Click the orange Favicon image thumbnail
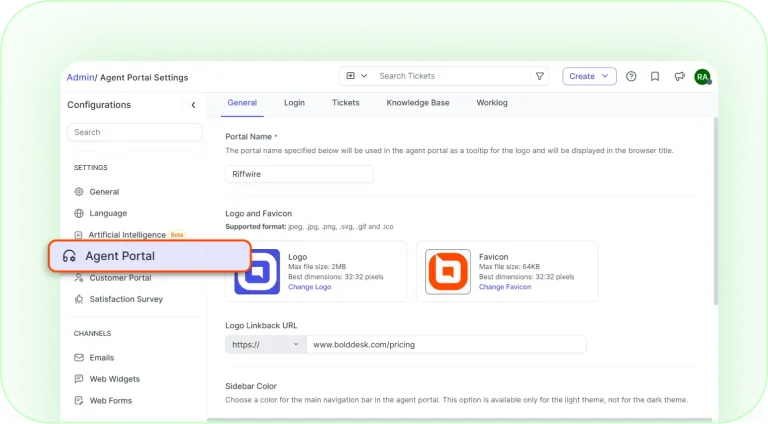This screenshot has width=768, height=424. (448, 272)
